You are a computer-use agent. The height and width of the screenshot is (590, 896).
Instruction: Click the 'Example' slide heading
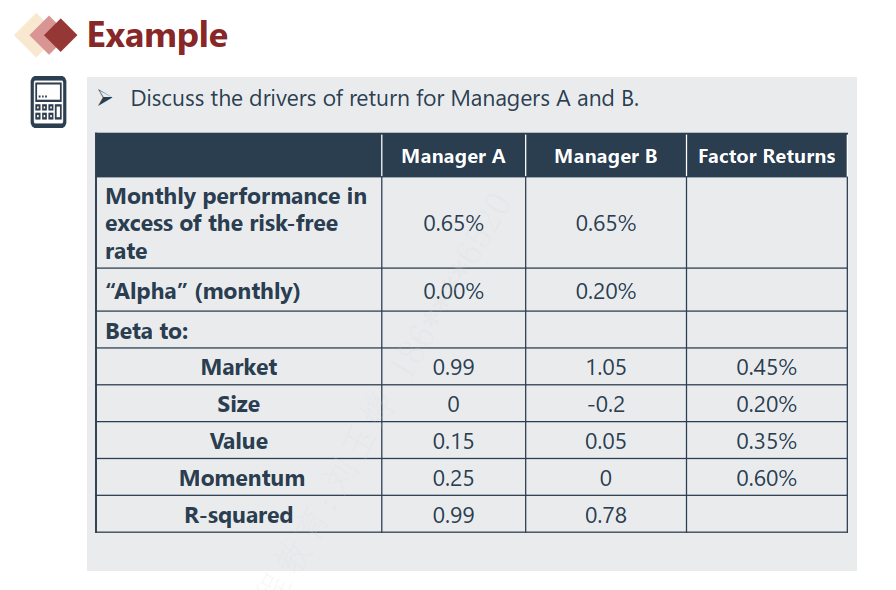[157, 35]
